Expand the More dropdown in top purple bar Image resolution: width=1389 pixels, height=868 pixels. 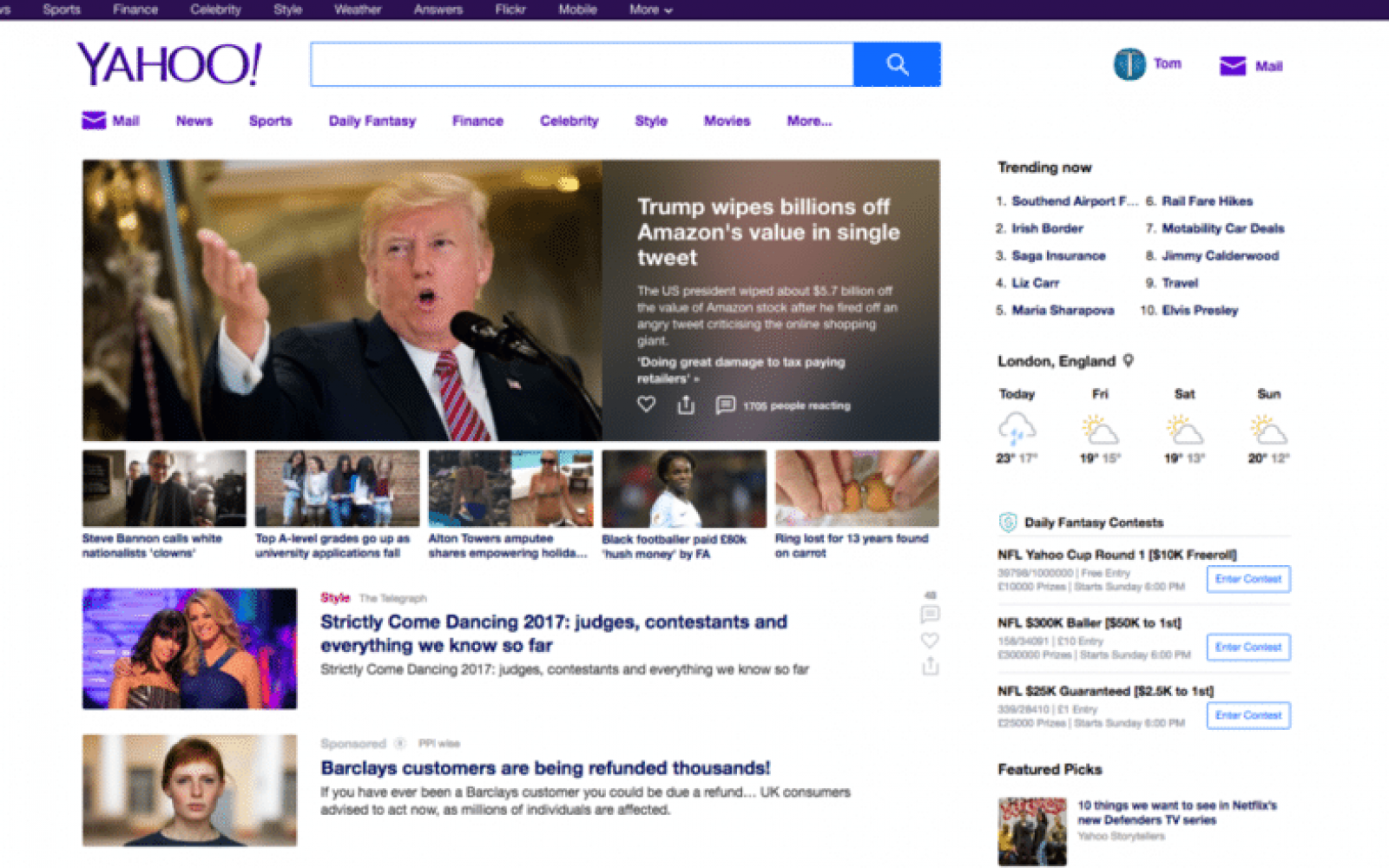tap(651, 10)
